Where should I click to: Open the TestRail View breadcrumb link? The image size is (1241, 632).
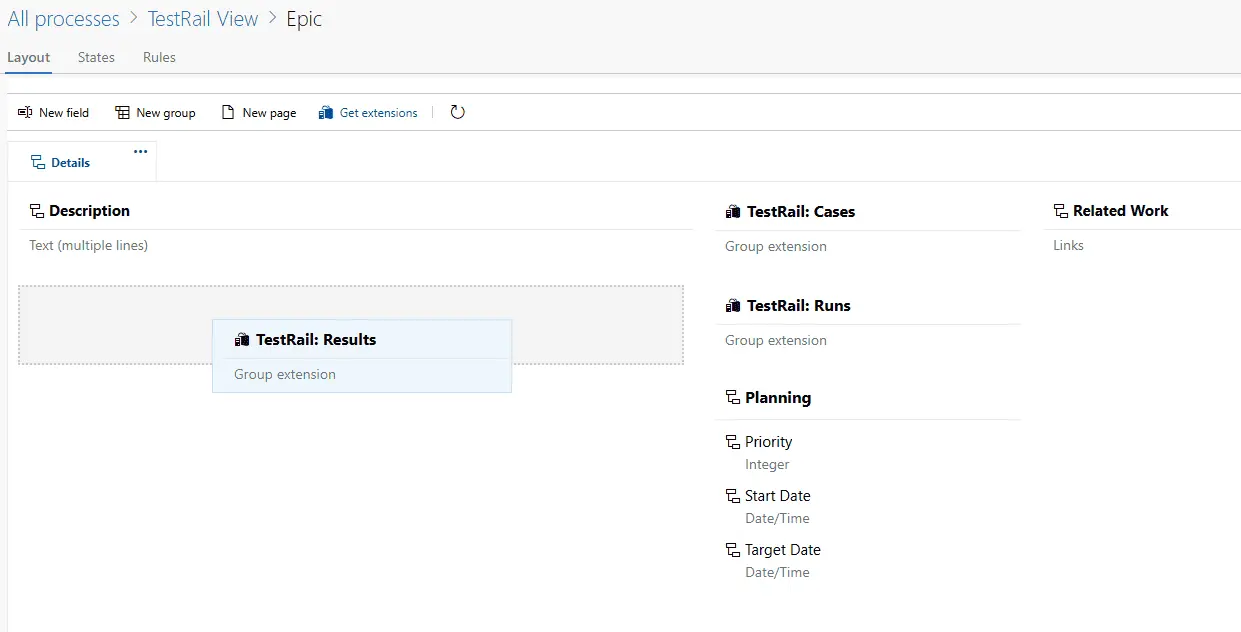[203, 19]
